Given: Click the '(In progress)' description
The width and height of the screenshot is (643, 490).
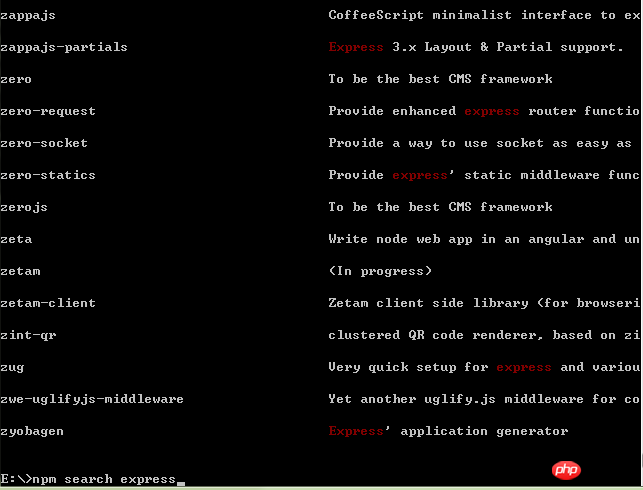Looking at the screenshot, I should pyautogui.click(x=380, y=271).
